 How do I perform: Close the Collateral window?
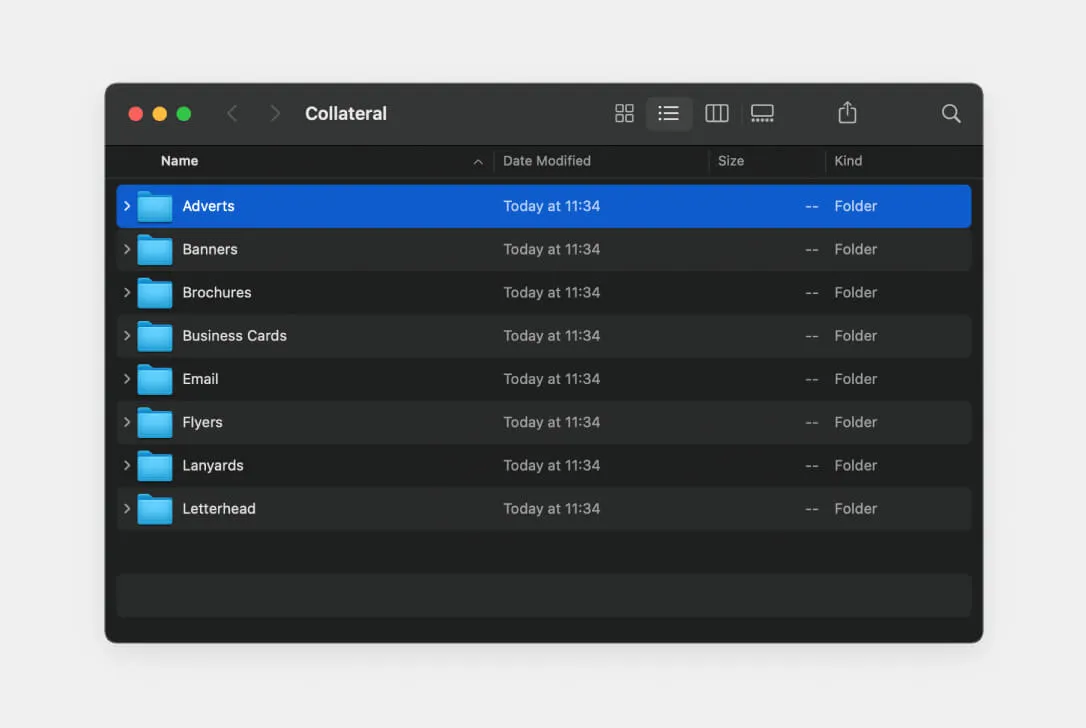click(x=136, y=114)
